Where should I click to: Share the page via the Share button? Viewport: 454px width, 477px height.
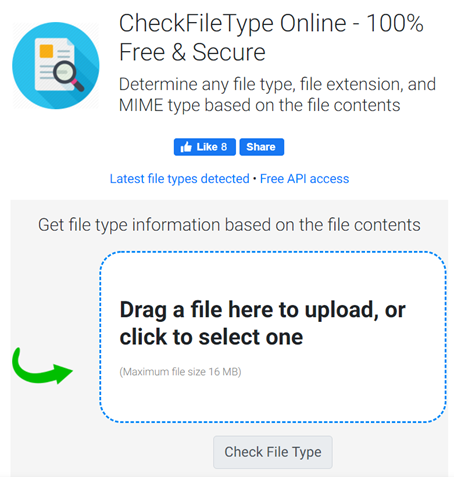tap(262, 147)
